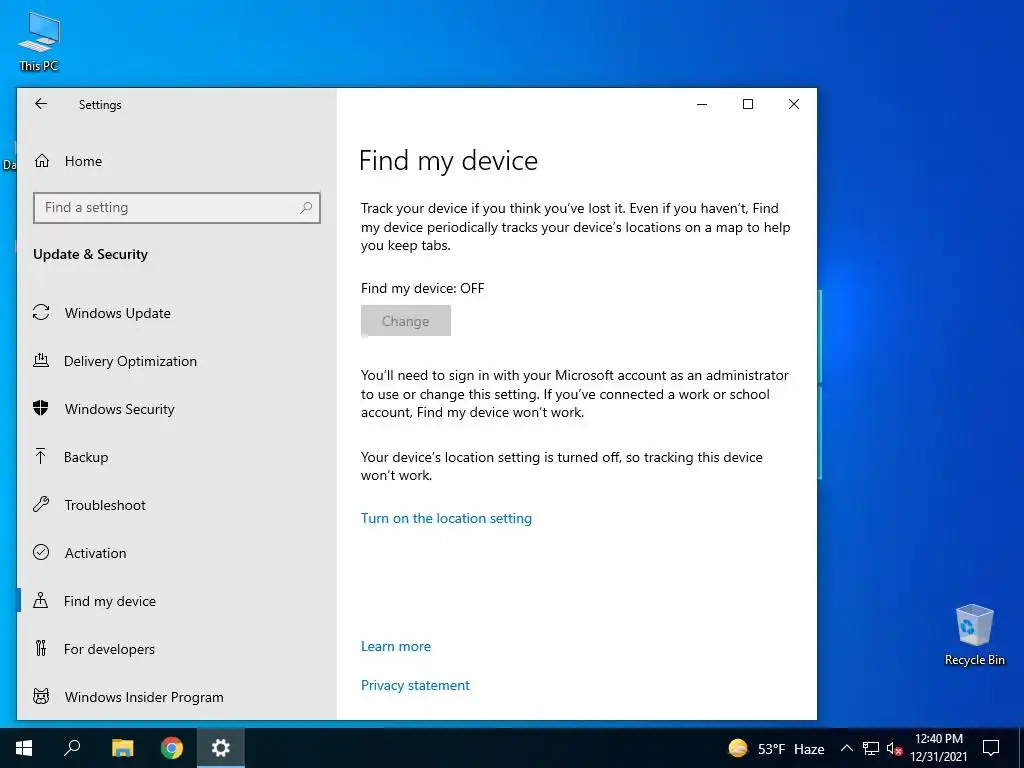
Task: Select This PC desktop icon
Action: click(x=39, y=42)
